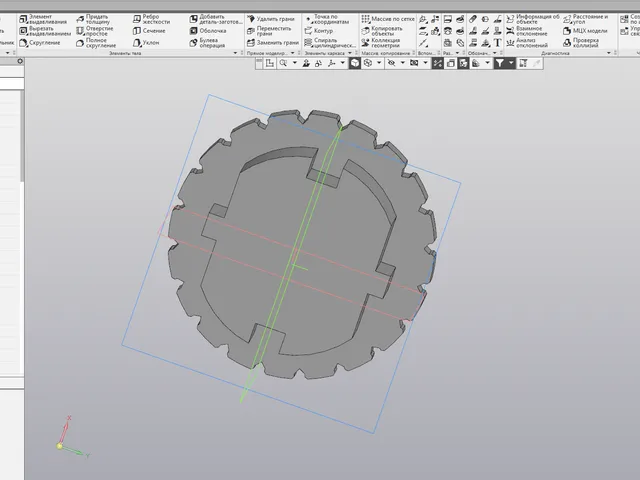The height and width of the screenshot is (480, 640).
Task: Measure with Расстояние и угол
Action: click(x=586, y=19)
